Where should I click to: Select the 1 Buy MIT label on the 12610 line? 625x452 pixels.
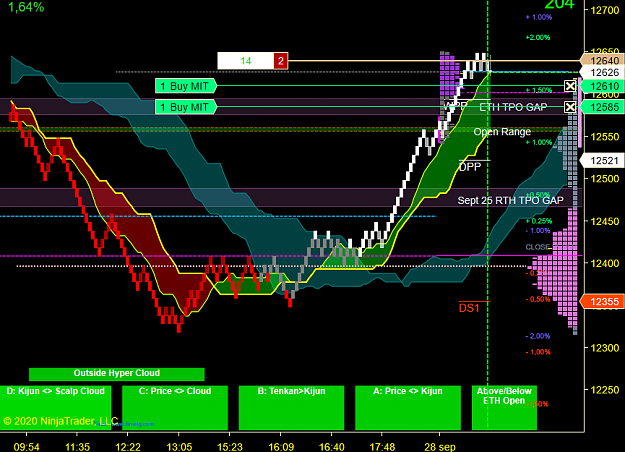pyautogui.click(x=186, y=86)
